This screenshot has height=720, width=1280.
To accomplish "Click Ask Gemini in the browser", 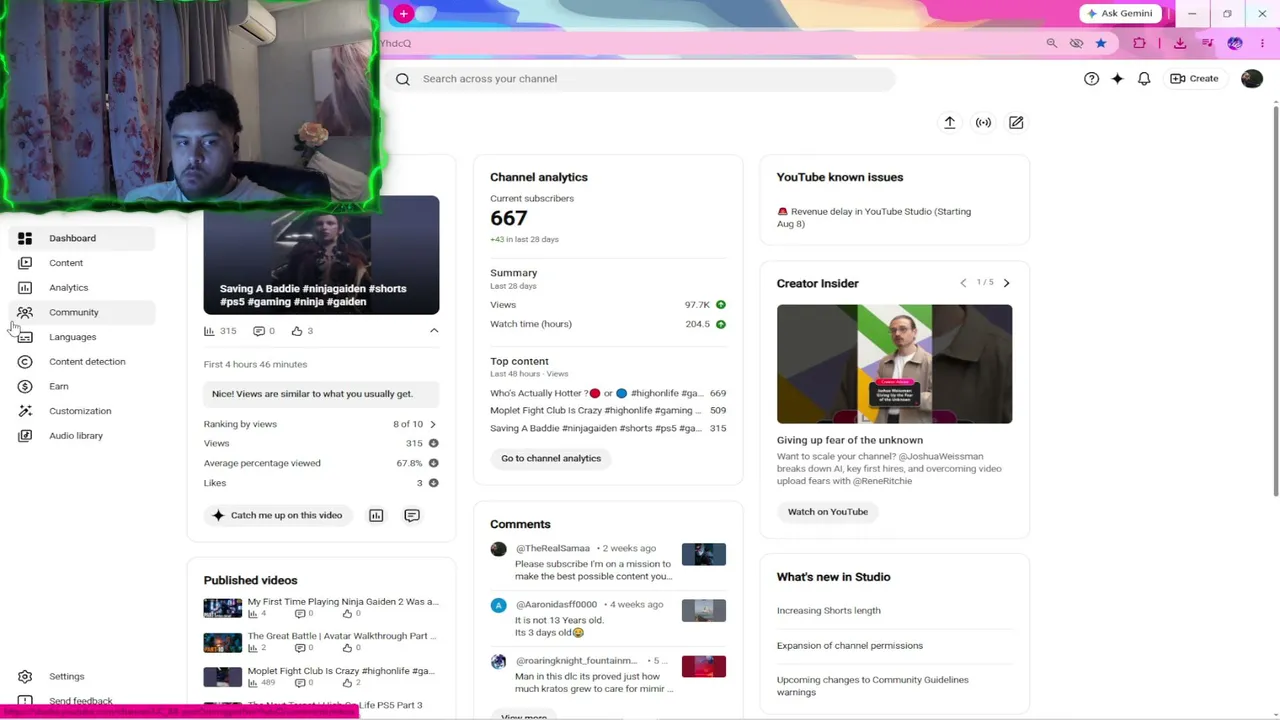I will pos(1118,13).
